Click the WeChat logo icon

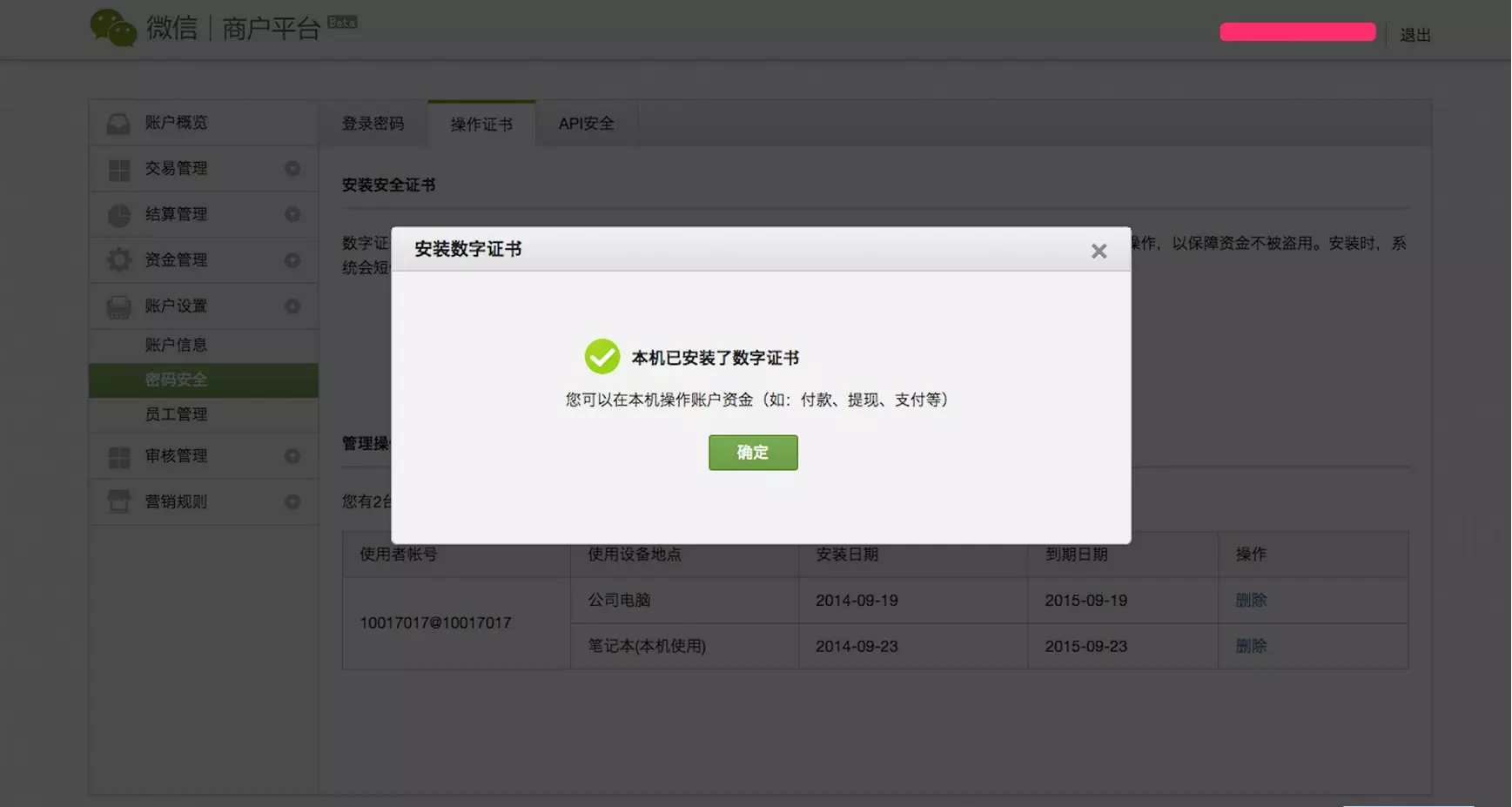pyautogui.click(x=113, y=28)
